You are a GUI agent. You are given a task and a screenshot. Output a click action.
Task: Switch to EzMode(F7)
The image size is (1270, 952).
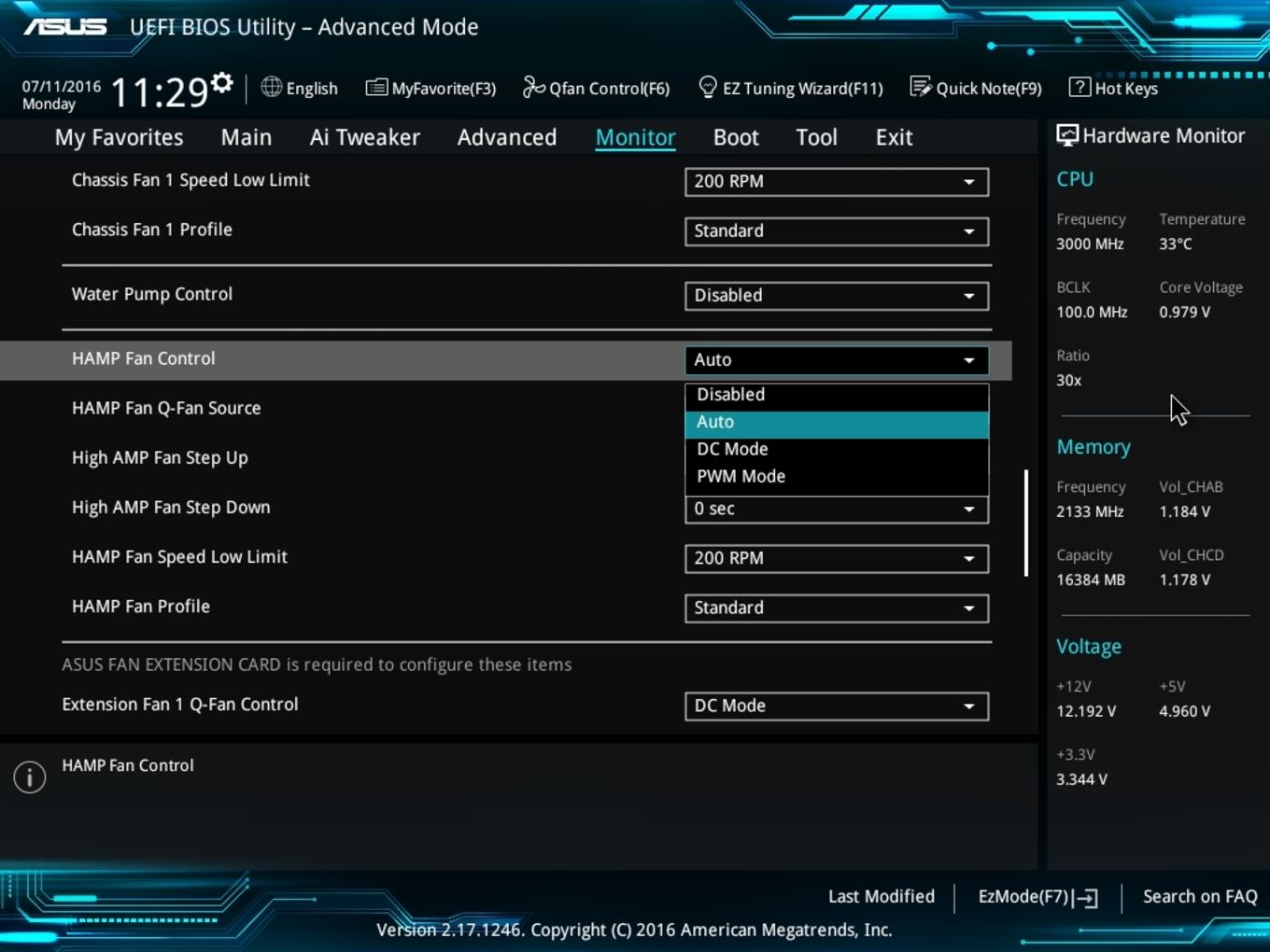pos(1023,897)
